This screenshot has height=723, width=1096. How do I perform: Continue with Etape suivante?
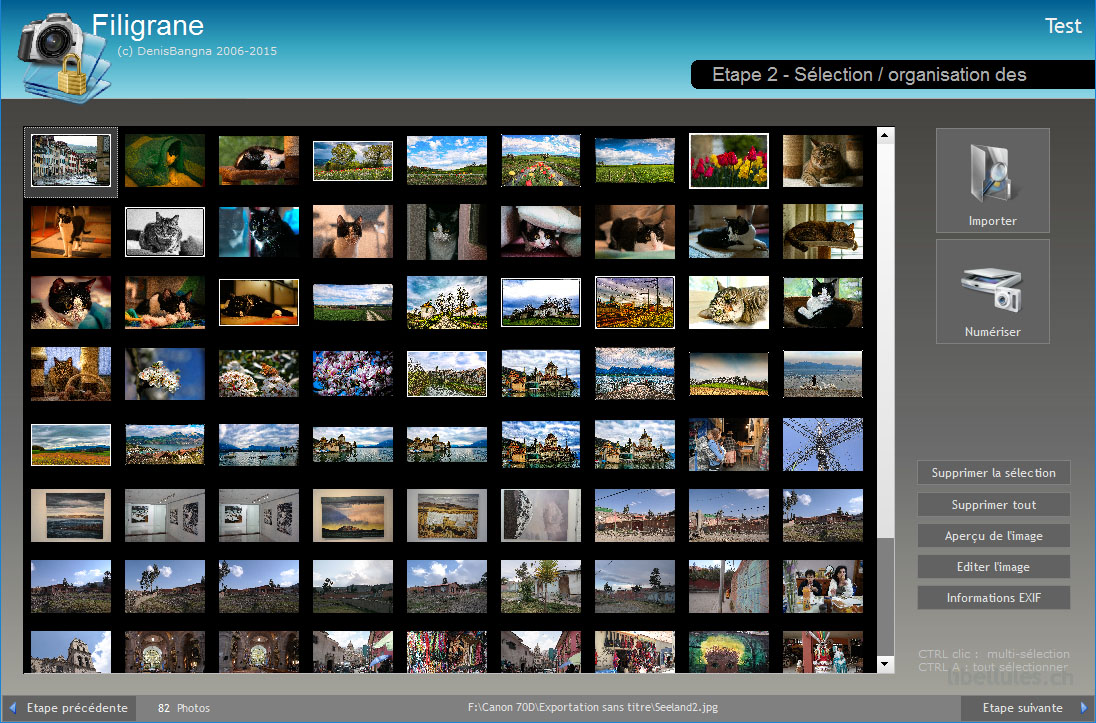(x=1028, y=708)
